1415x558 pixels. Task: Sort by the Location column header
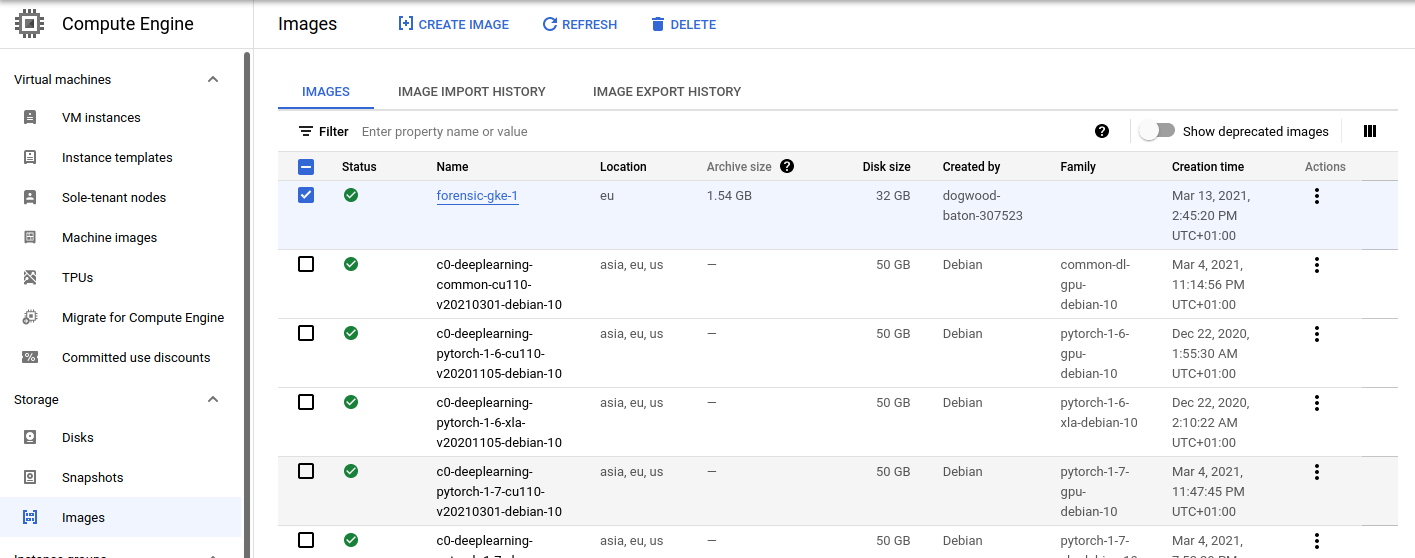(x=623, y=167)
